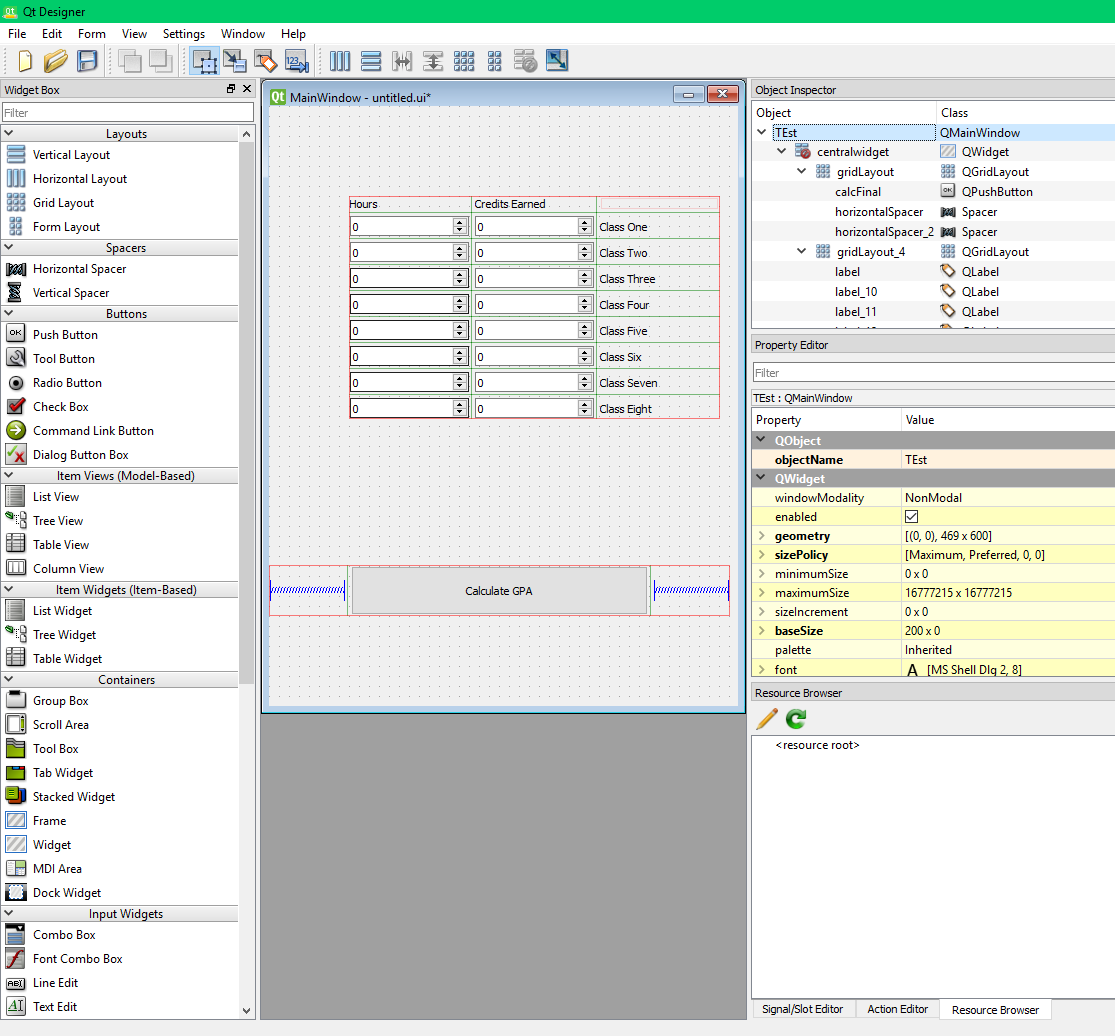Click the New Form toolbar icon
1115x1036 pixels.
(x=25, y=61)
